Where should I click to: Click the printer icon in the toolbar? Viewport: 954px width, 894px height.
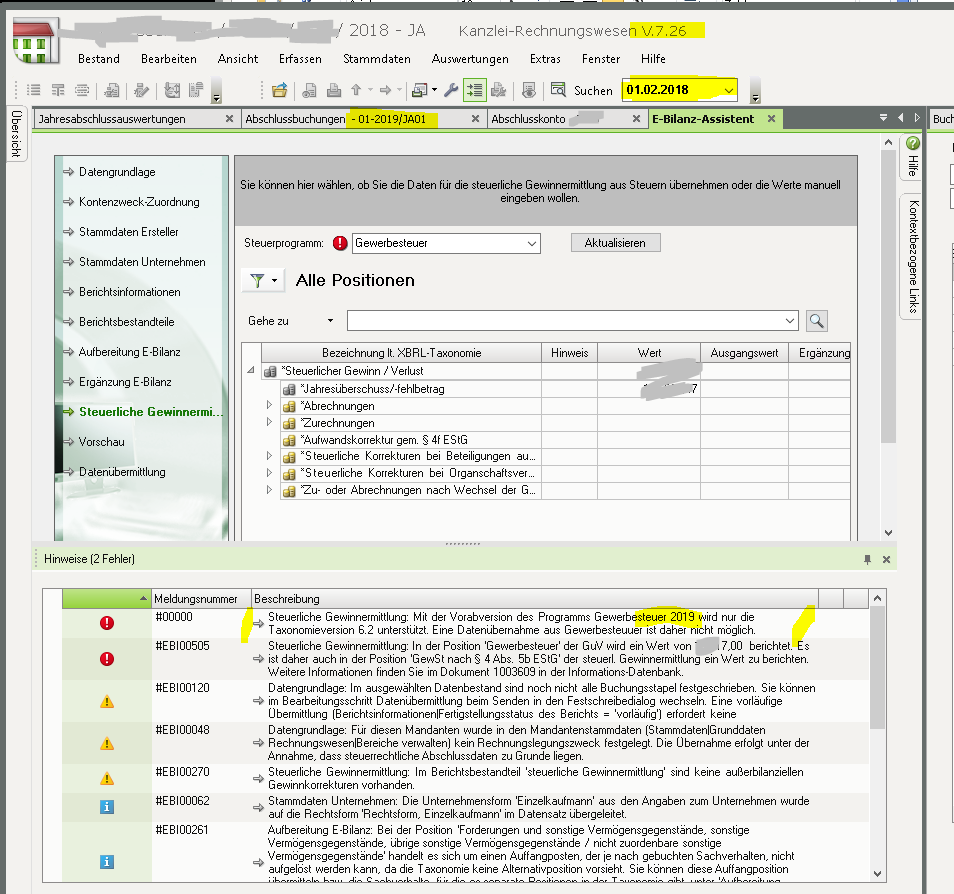[x=333, y=91]
